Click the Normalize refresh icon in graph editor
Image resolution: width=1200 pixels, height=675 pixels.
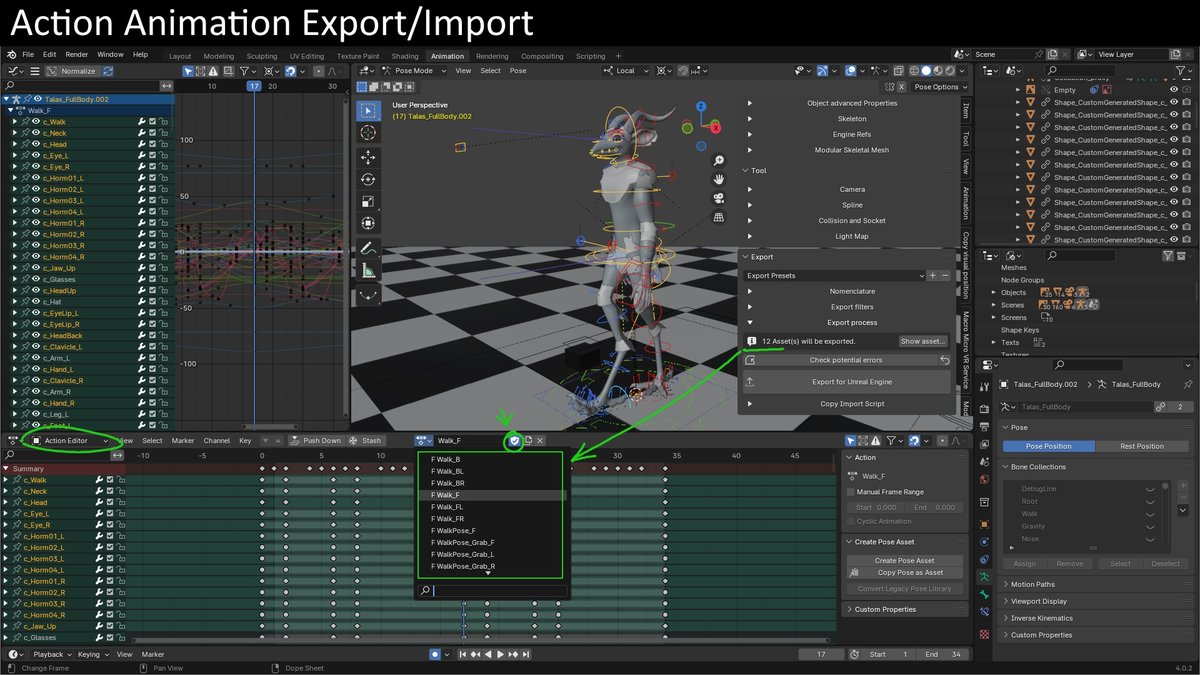click(108, 71)
